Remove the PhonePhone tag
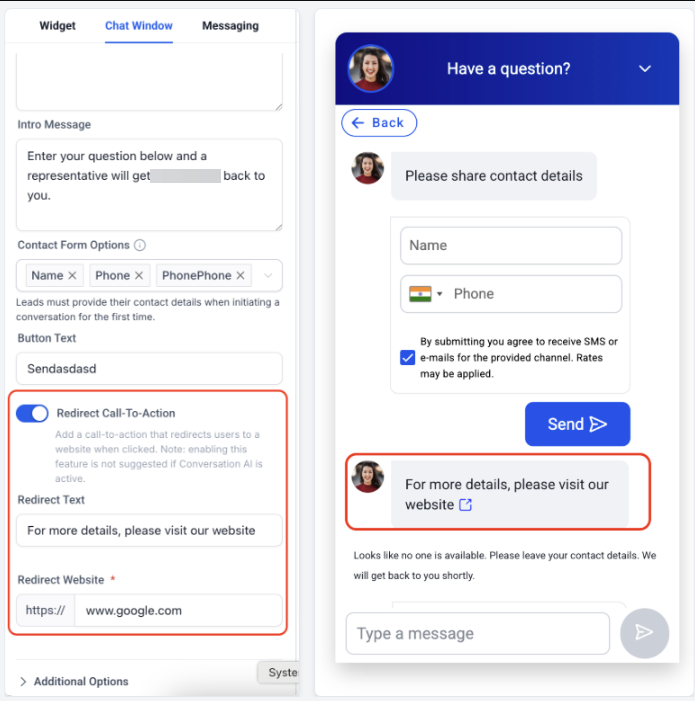695x701 pixels. pyautogui.click(x=240, y=275)
